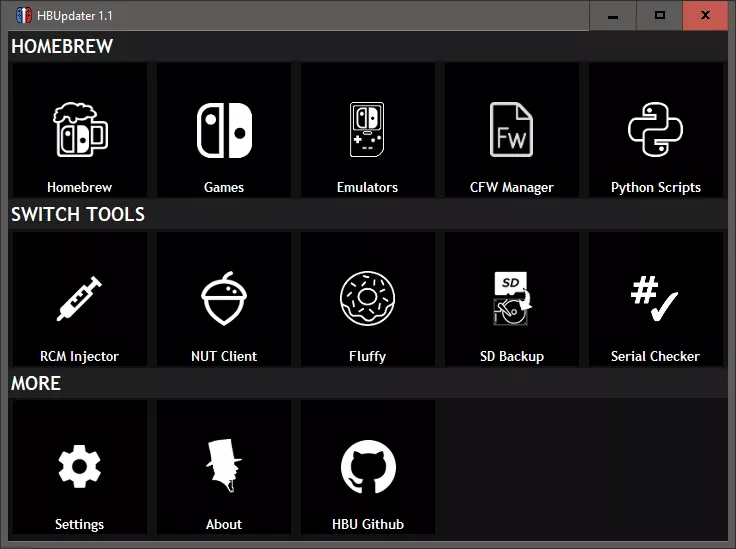
Task: Click the "Homebrew" tile label text
Action: [x=79, y=187]
